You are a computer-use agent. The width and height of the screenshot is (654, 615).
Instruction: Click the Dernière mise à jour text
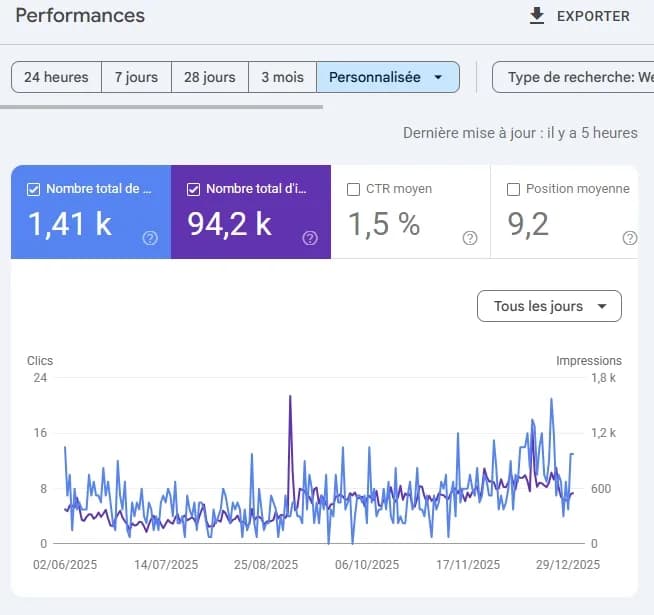520,133
